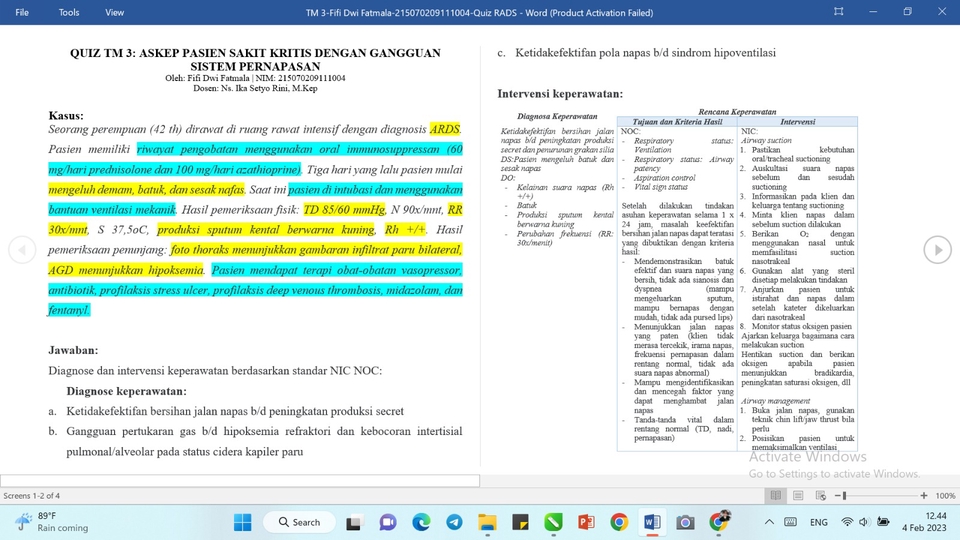Click the taskbar Search box

click(x=299, y=522)
